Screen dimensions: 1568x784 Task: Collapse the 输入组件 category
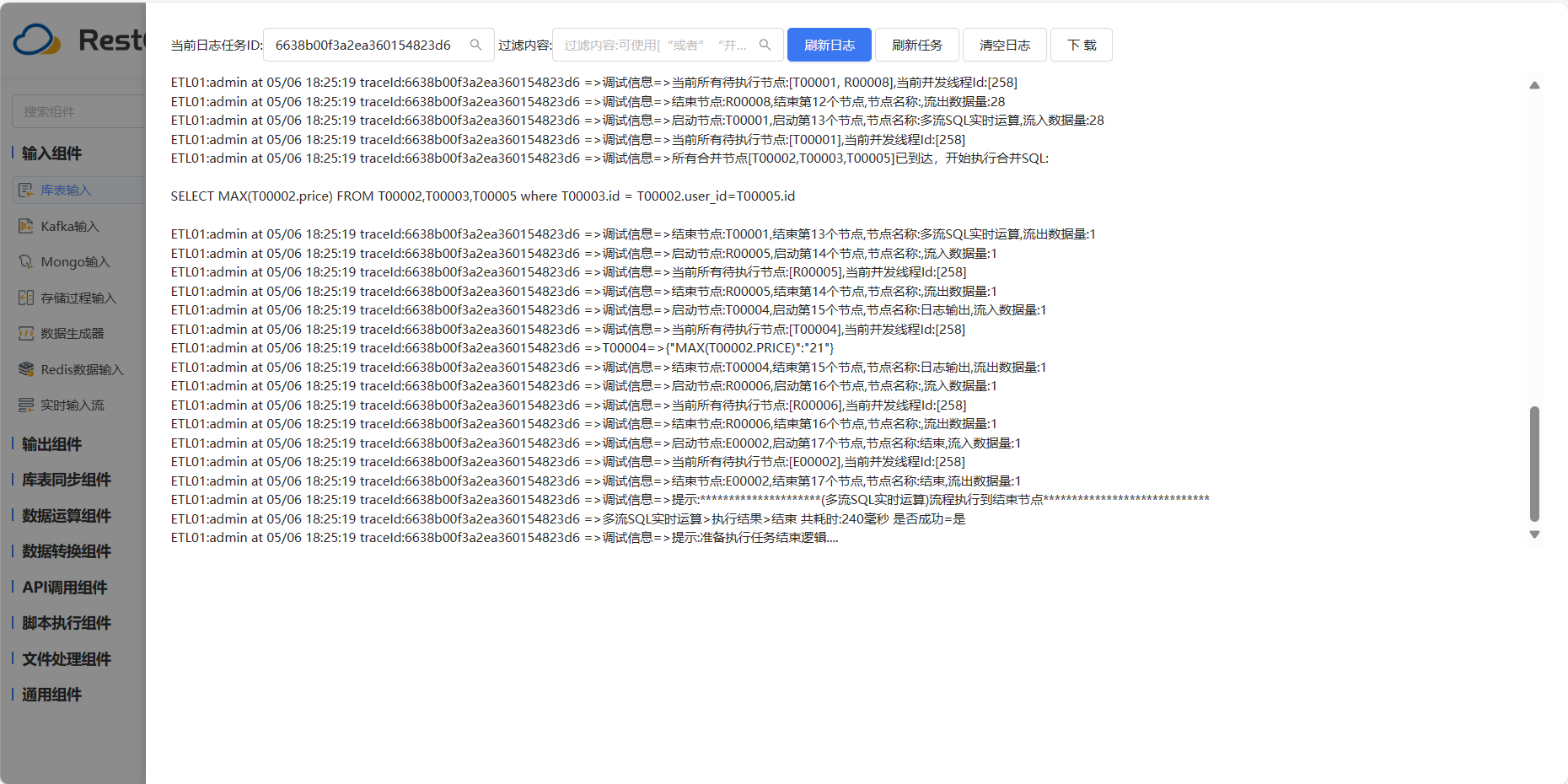point(51,153)
